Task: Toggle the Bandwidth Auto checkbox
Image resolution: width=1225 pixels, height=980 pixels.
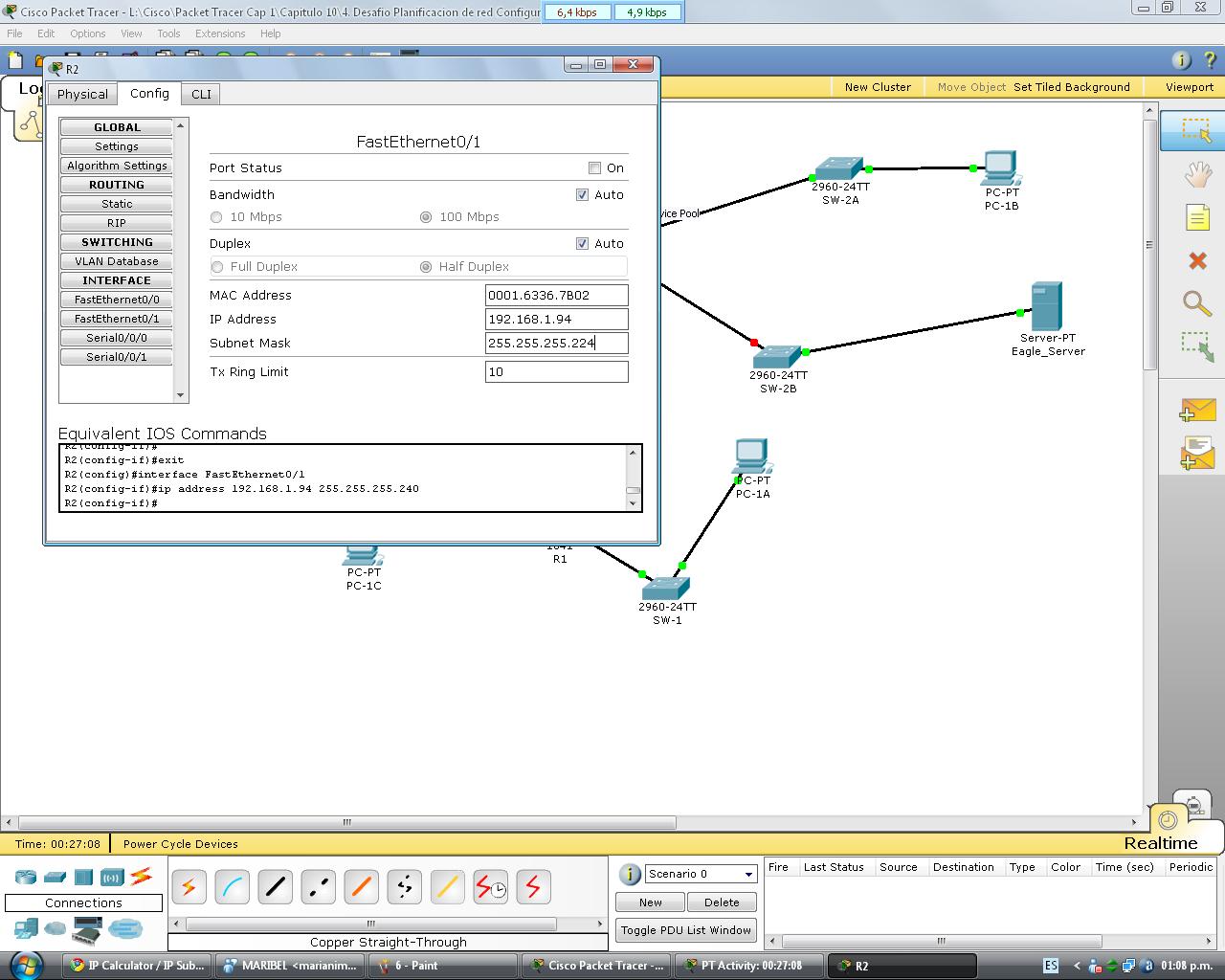Action: coord(582,194)
